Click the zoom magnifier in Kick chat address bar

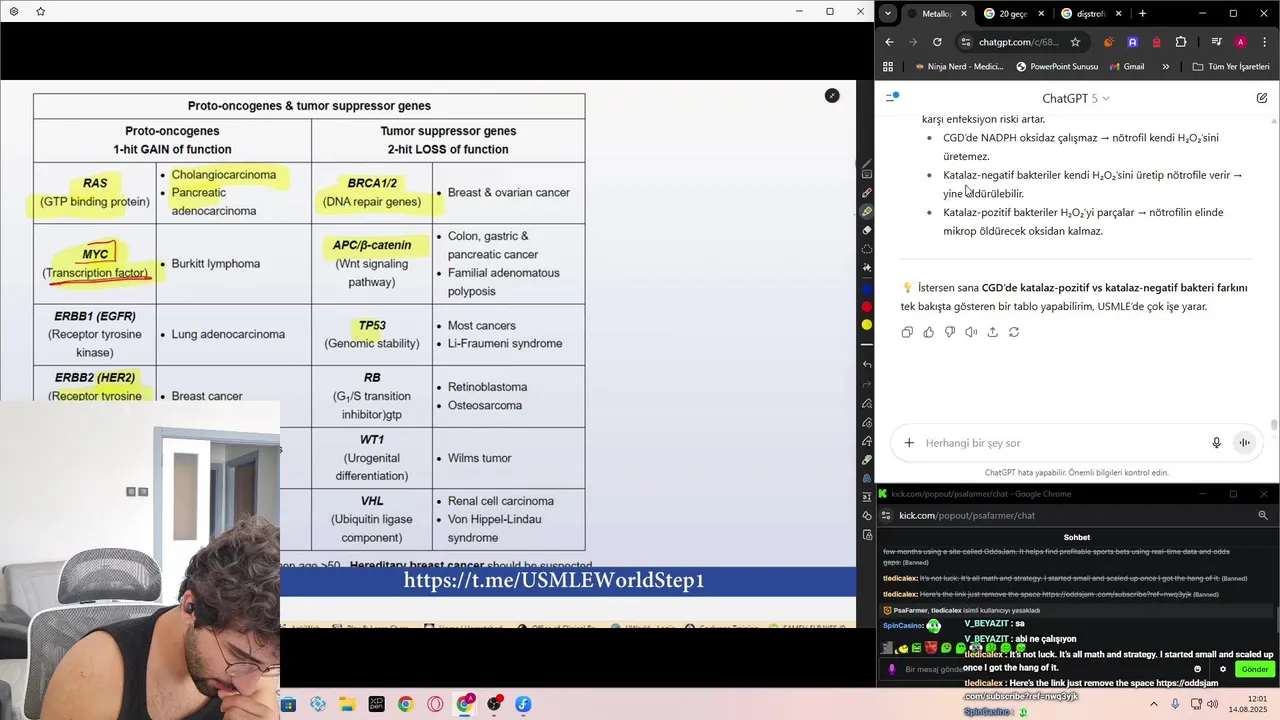pos(1263,515)
